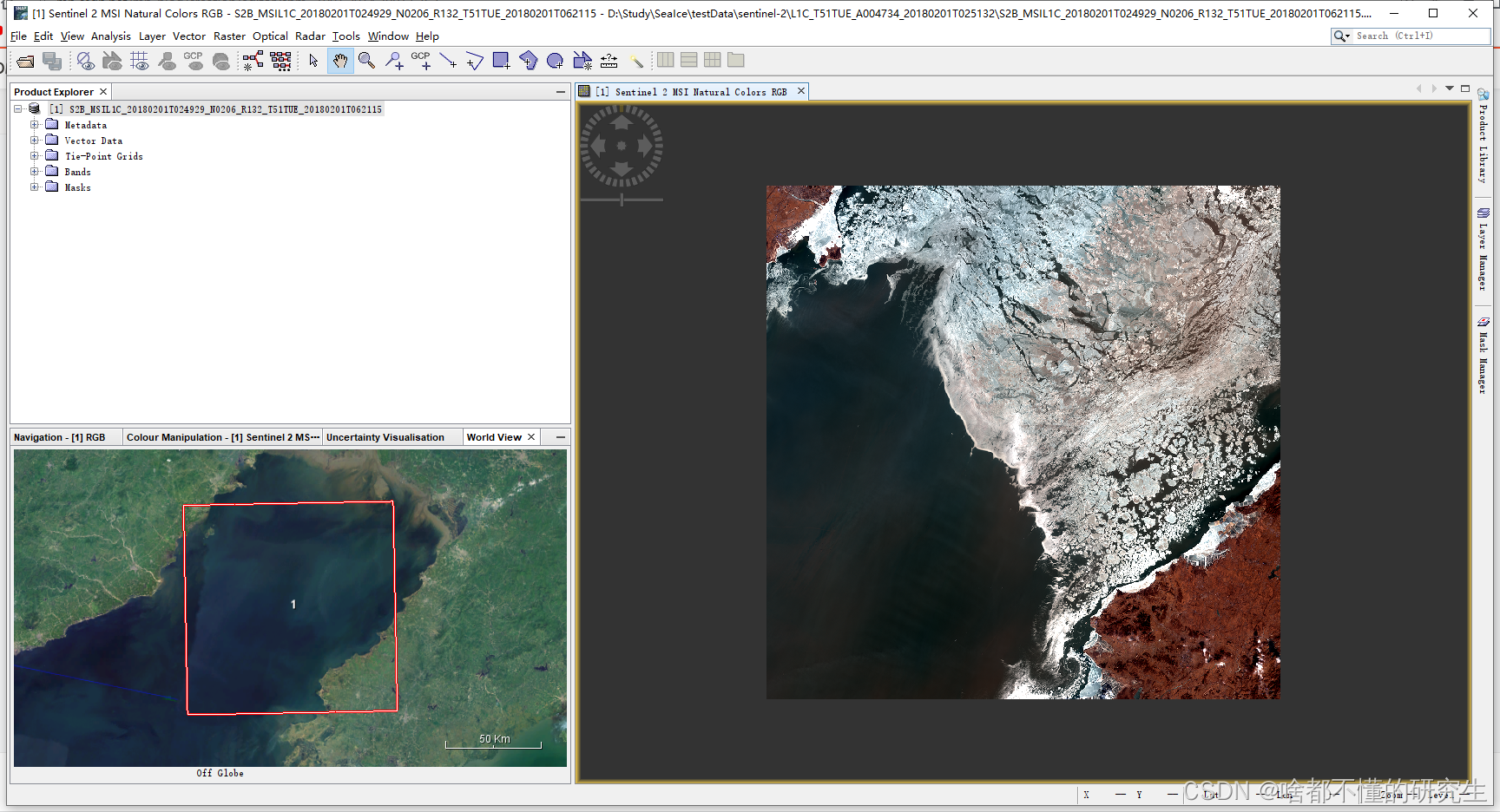Viewport: 1500px width, 812px height.
Task: Toggle the no-data overlay visibility
Action: pyautogui.click(x=84, y=61)
